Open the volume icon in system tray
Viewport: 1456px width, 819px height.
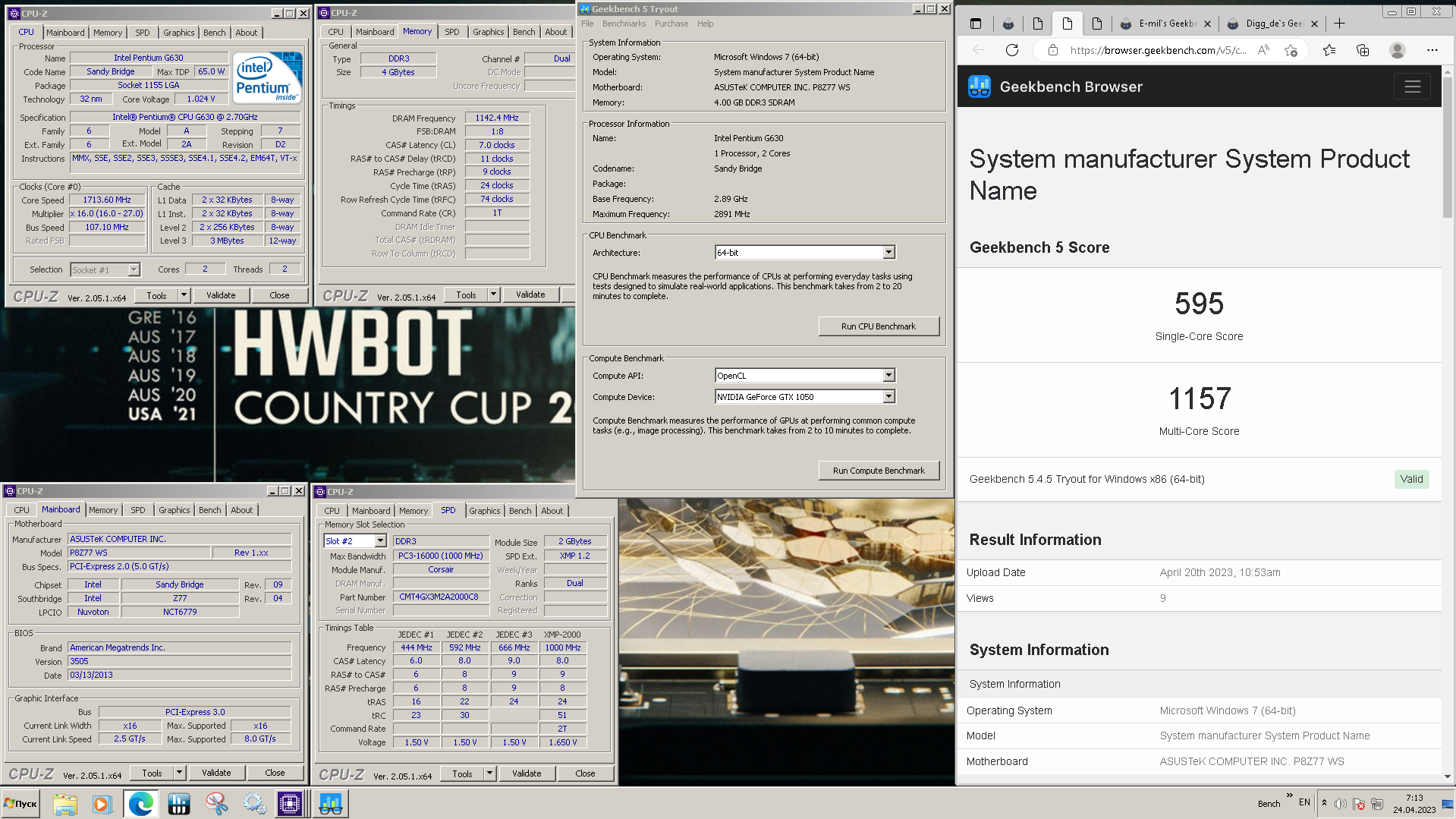click(x=1341, y=804)
